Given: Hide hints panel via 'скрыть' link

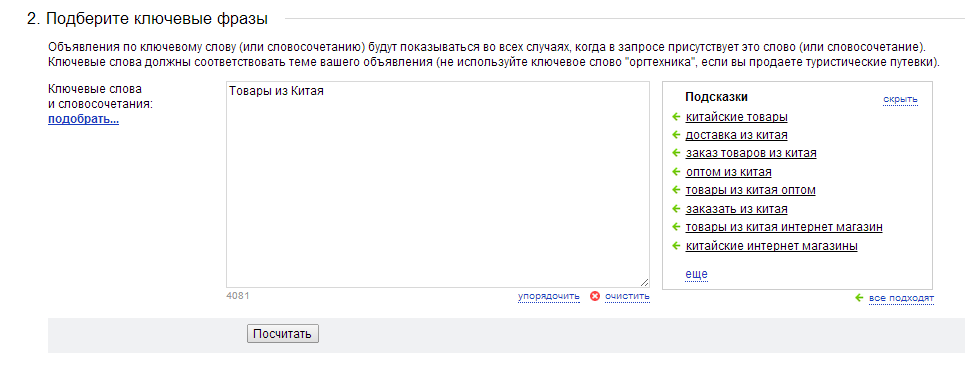Looking at the screenshot, I should (900, 99).
